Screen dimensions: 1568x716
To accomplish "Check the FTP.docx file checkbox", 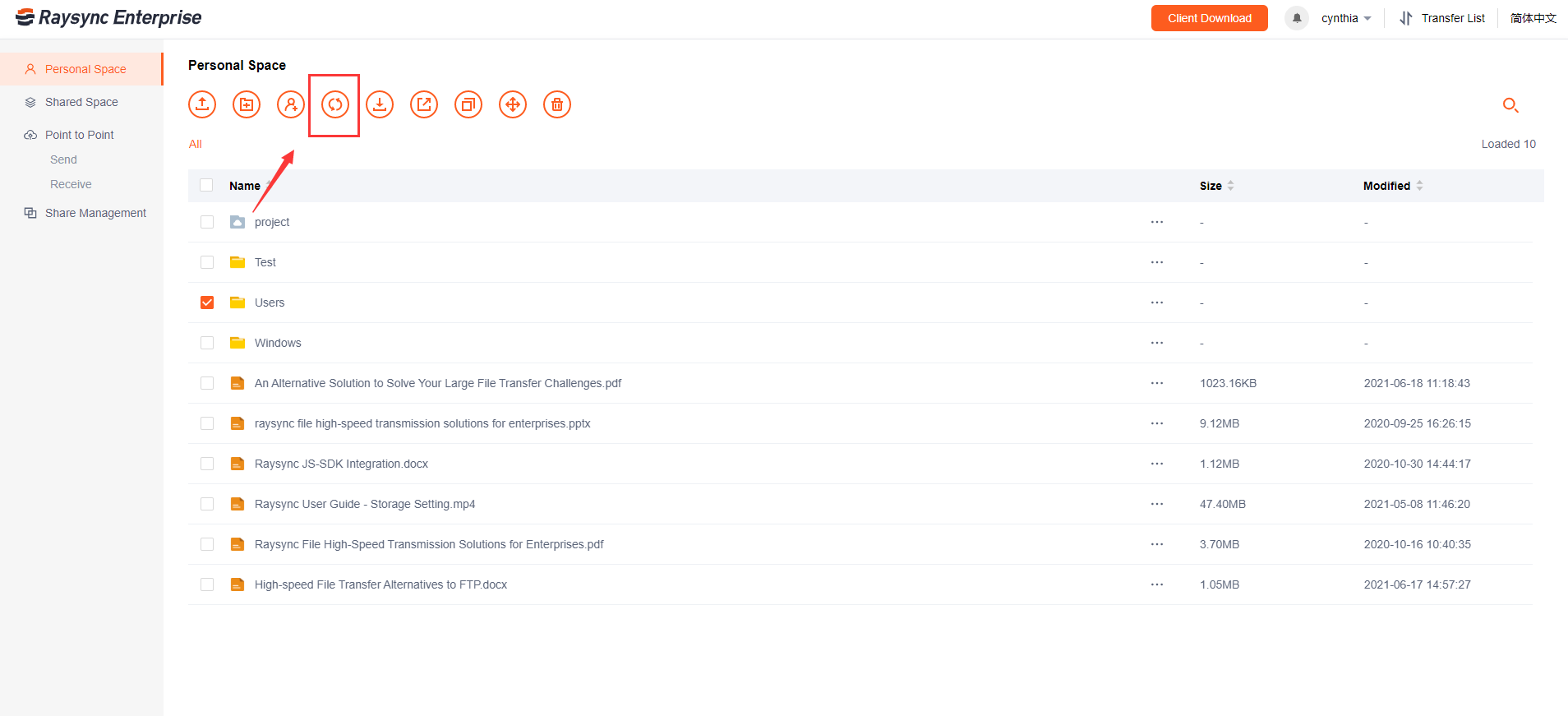I will point(207,584).
